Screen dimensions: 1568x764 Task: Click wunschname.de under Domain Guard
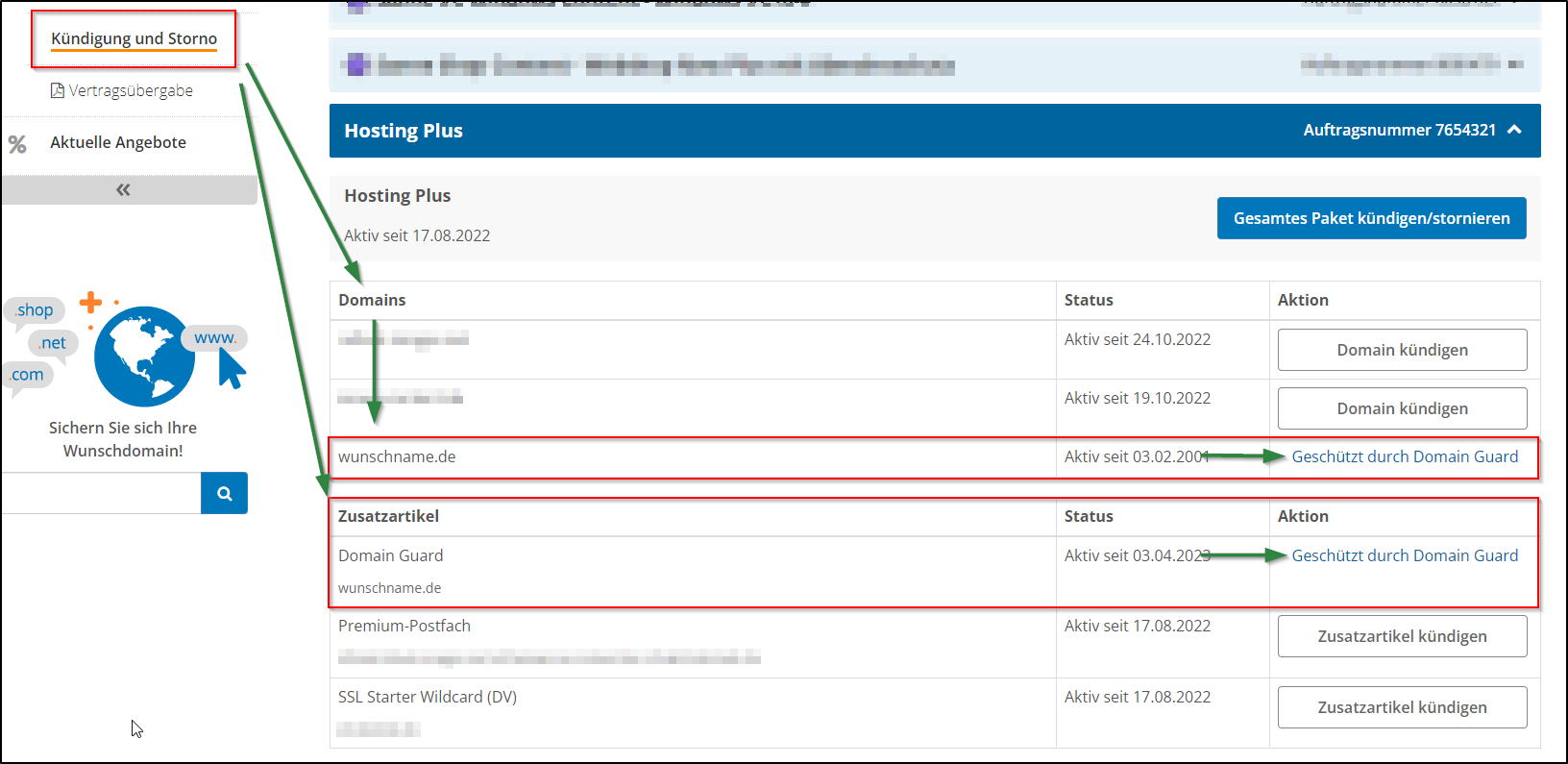[389, 588]
